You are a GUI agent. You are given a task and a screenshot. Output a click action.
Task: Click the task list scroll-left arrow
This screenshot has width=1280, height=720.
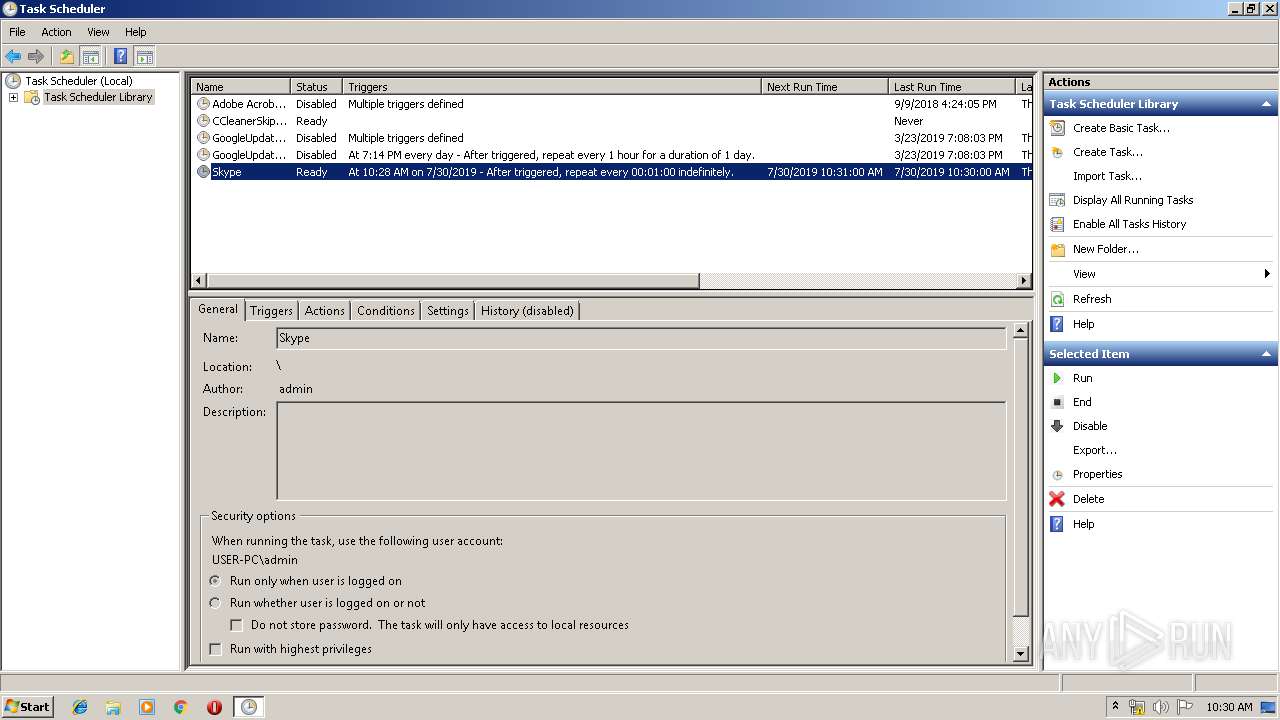coord(199,281)
